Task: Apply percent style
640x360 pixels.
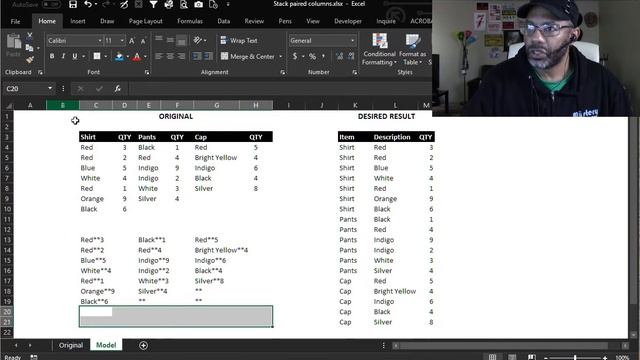Action: click(x=312, y=56)
